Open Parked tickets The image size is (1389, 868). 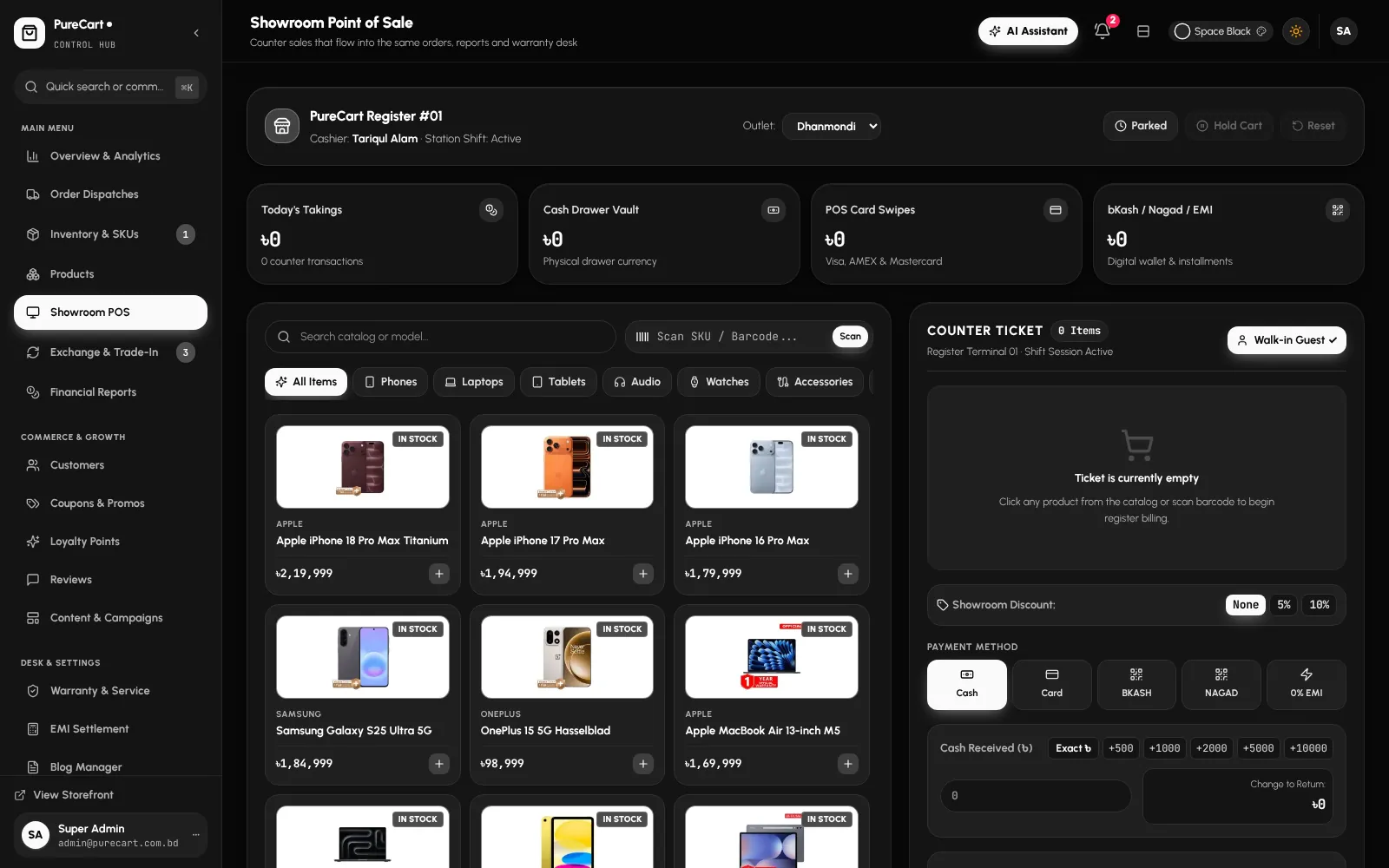coord(1141,126)
